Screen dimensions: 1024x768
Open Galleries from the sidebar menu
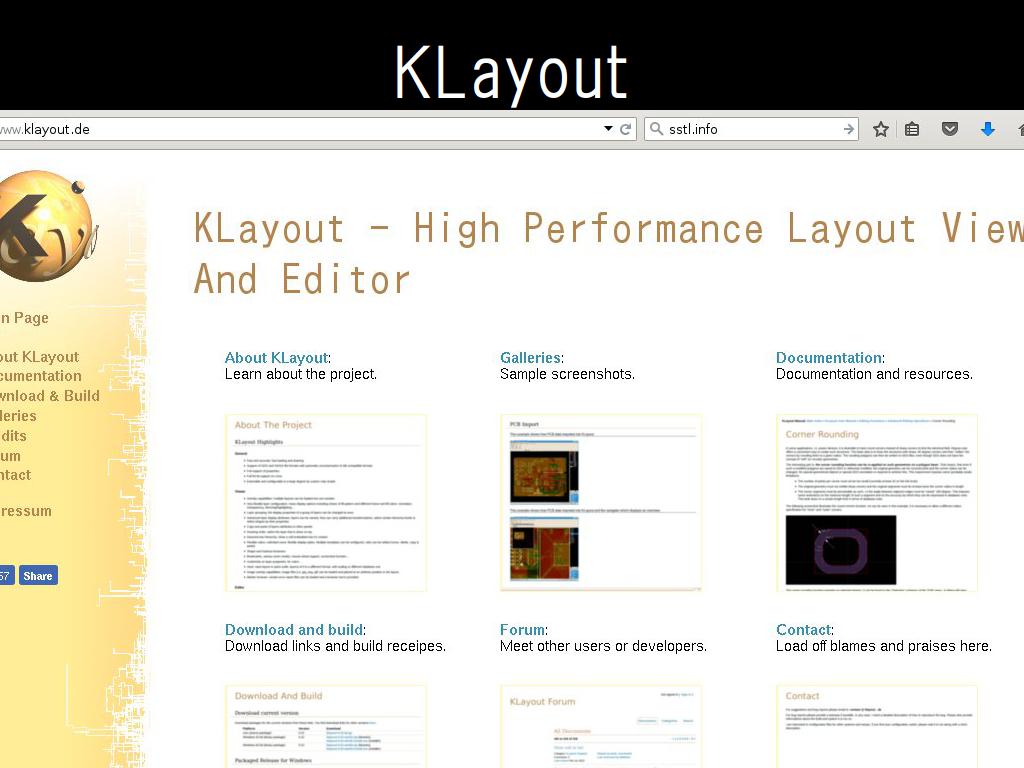tap(18, 416)
